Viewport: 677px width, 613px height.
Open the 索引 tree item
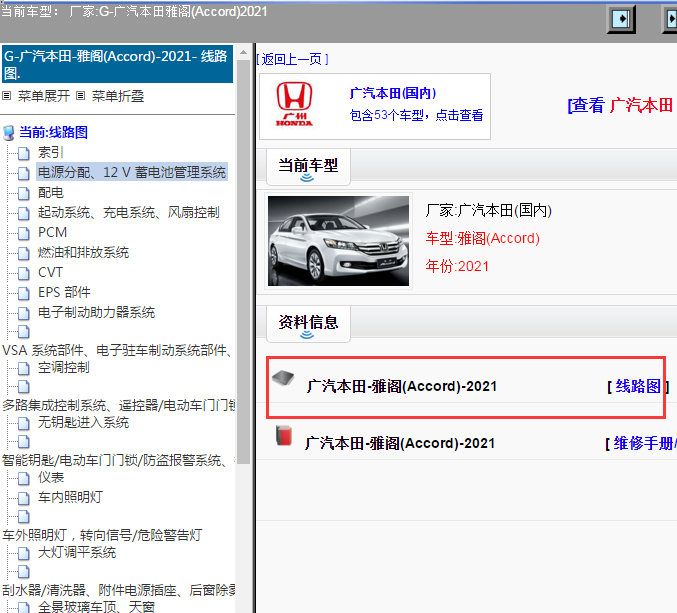(51, 152)
